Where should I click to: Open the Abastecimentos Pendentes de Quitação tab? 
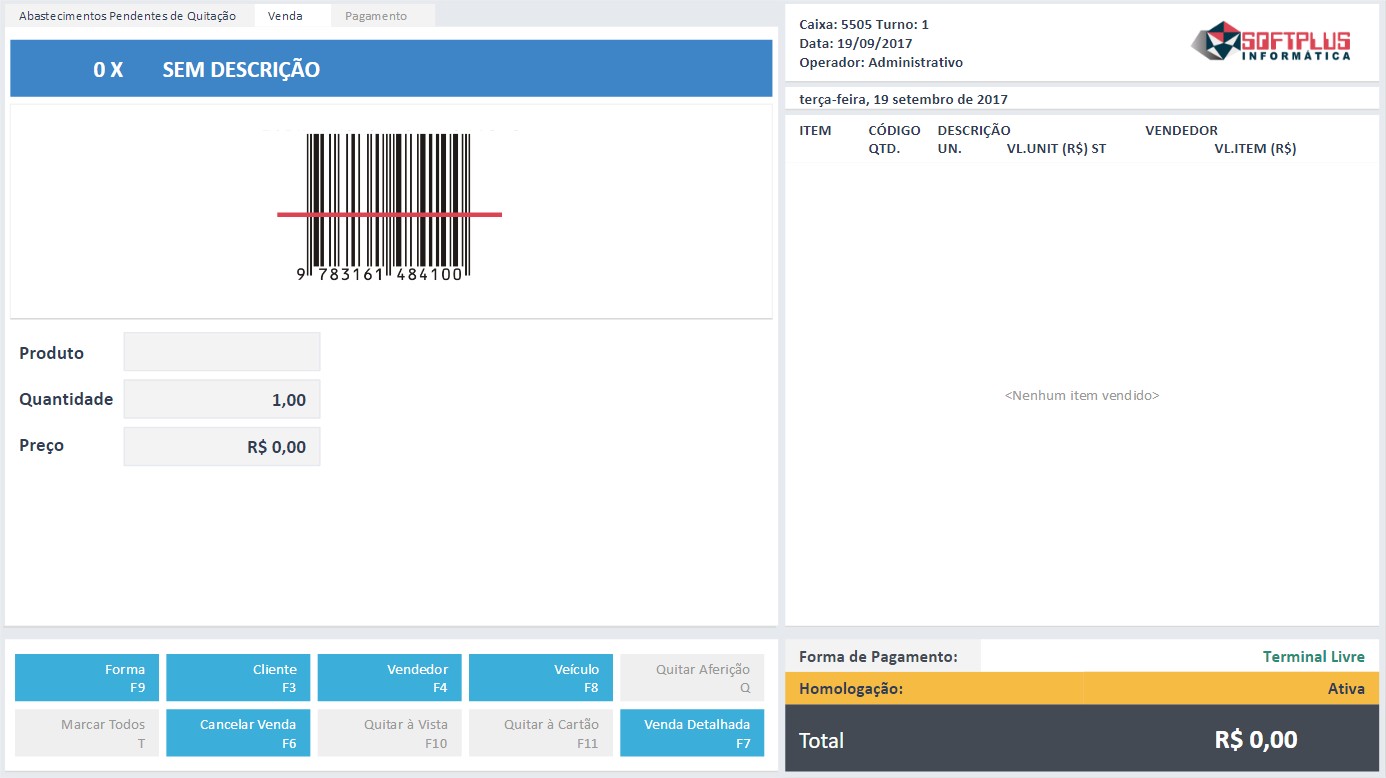tap(128, 16)
